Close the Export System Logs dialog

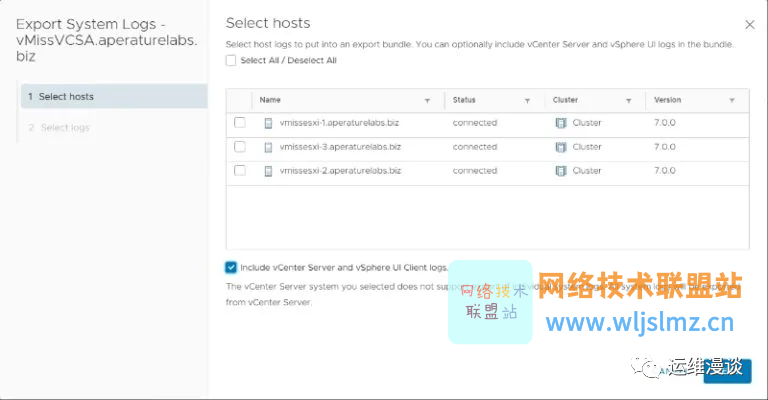click(749, 24)
